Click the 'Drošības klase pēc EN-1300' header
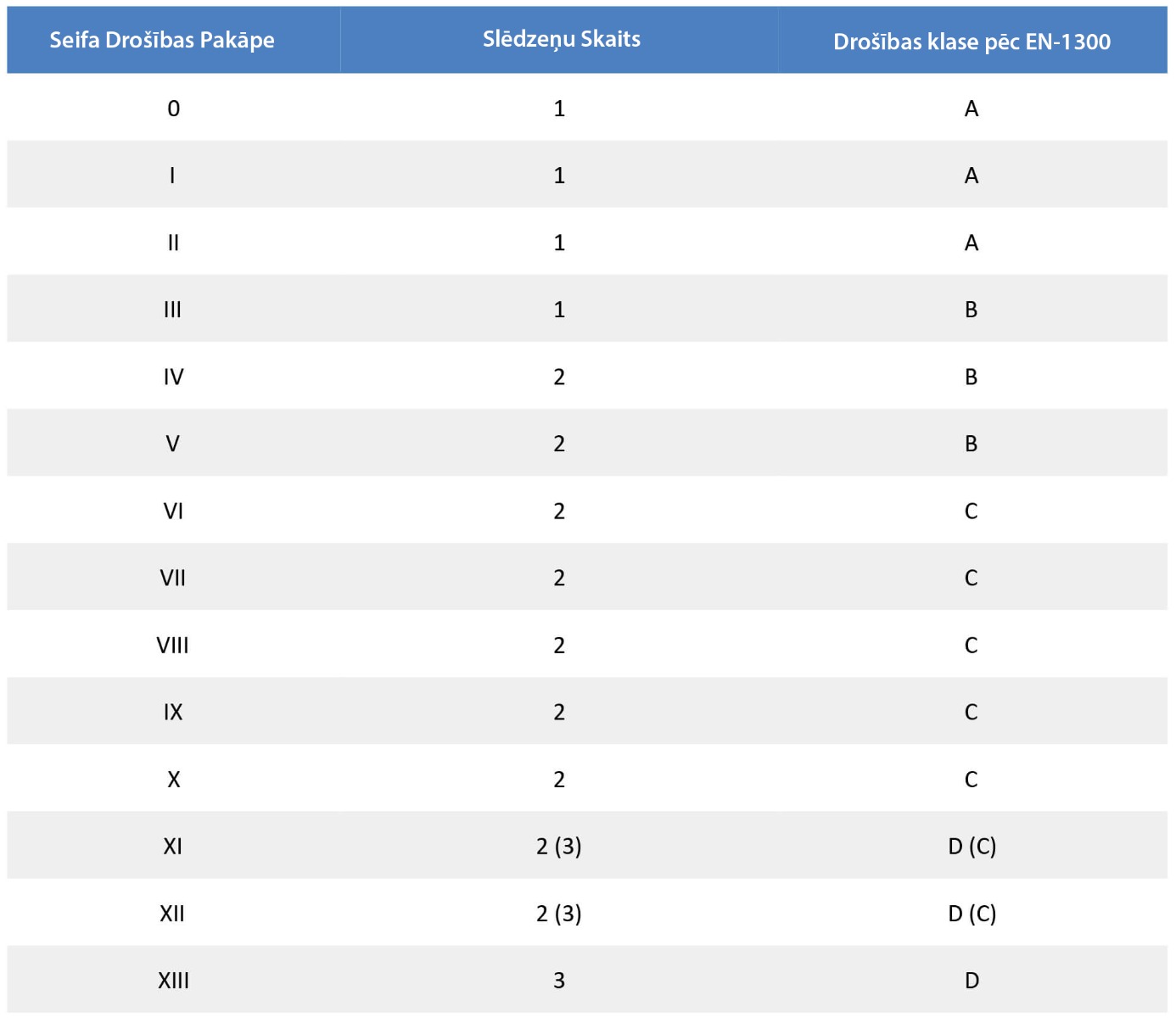The width and height of the screenshot is (1176, 1018). click(972, 42)
